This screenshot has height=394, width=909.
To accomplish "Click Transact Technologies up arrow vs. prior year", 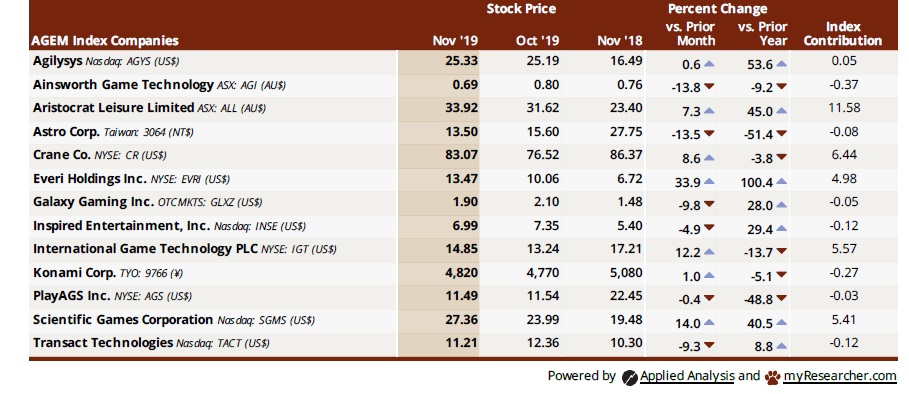I will click(x=781, y=346).
